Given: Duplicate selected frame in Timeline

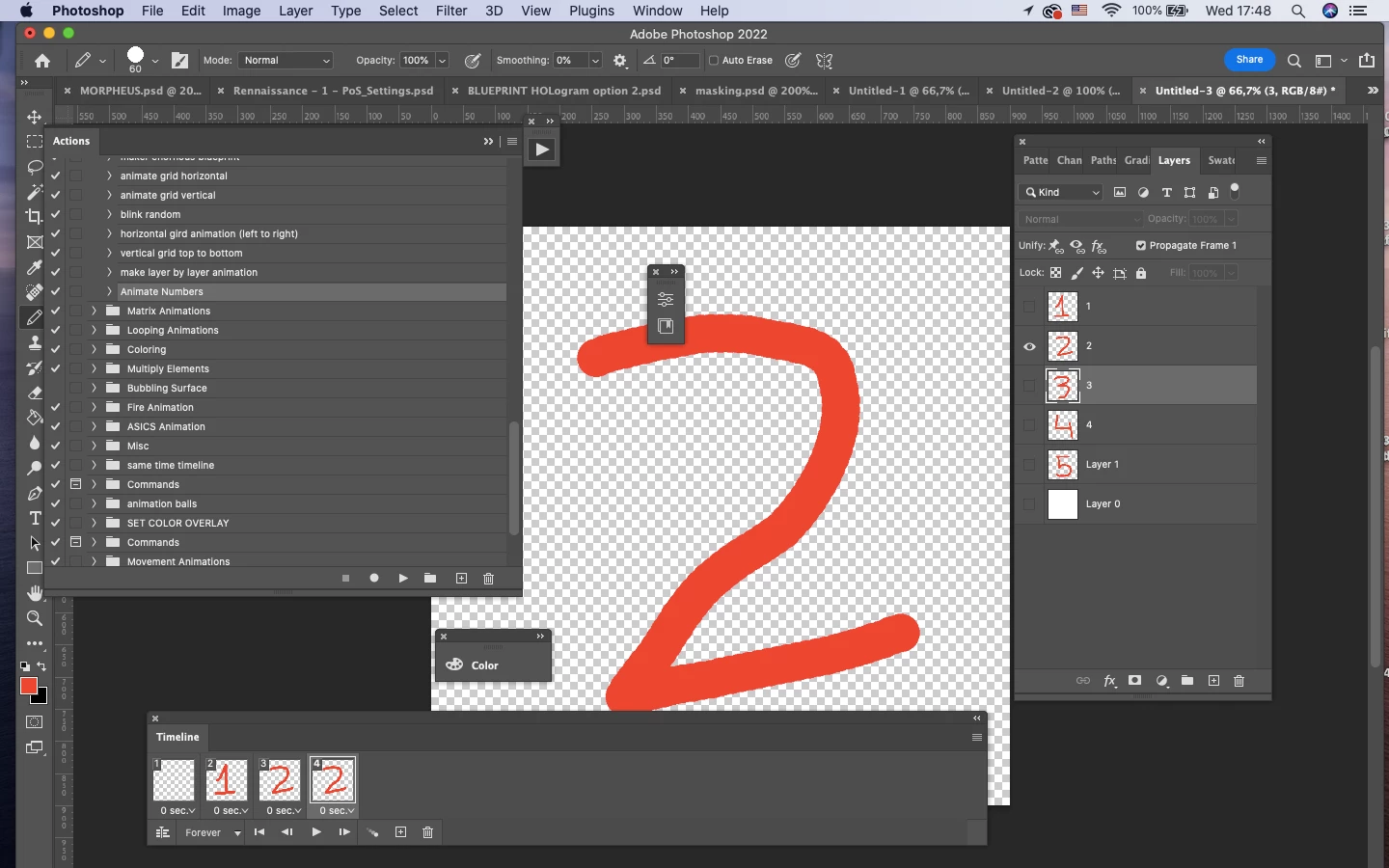Looking at the screenshot, I should pos(401,832).
